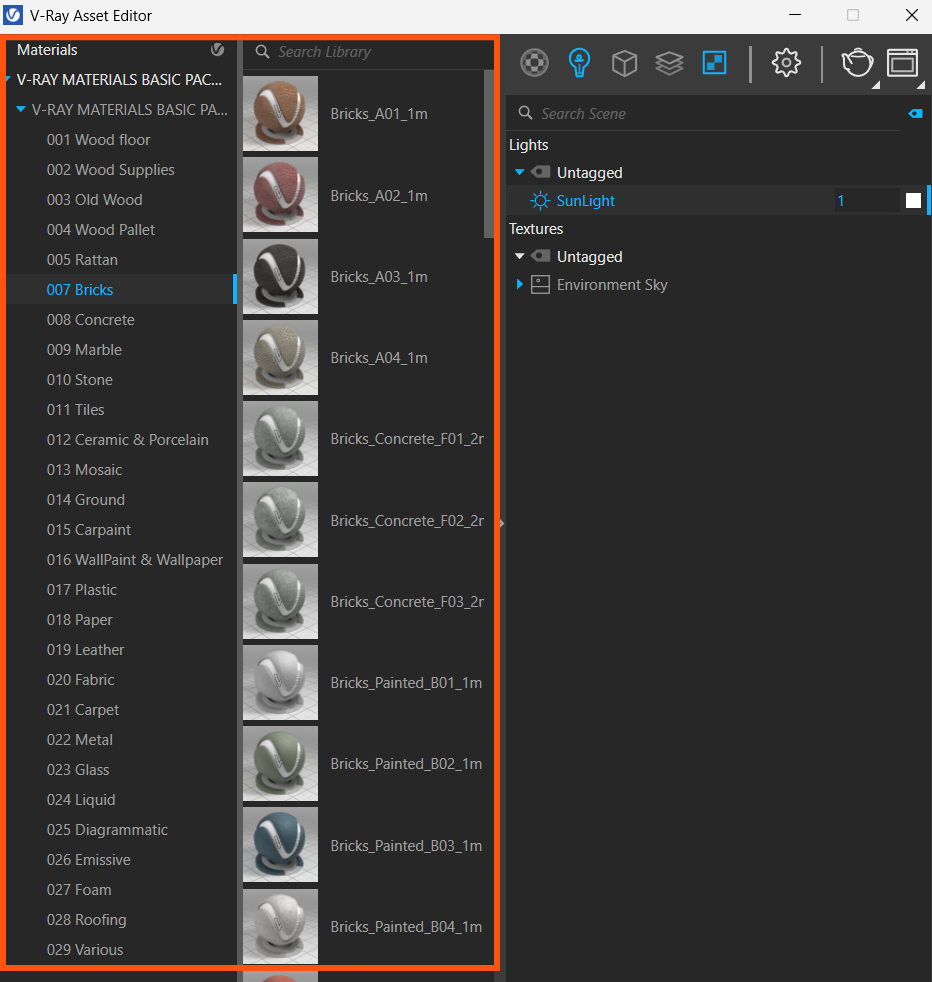This screenshot has height=982, width=932.
Task: Open the Geometry cube icon
Action: (624, 63)
